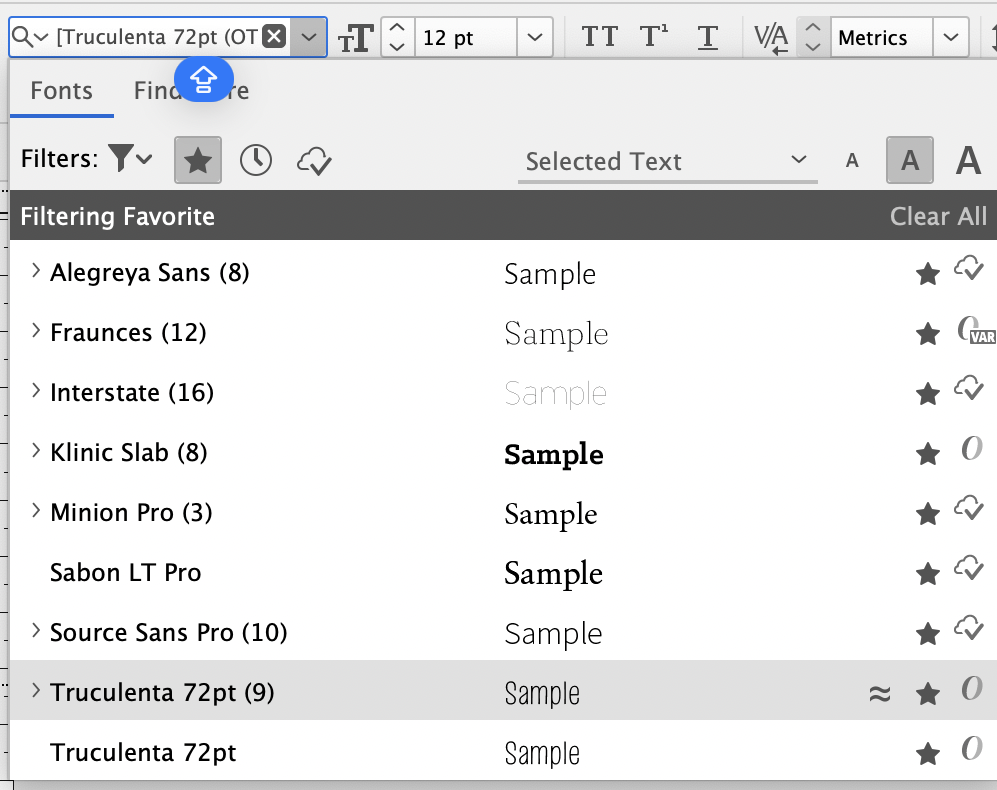Click Fraunces variable font icon
Image resolution: width=997 pixels, height=790 pixels.
click(x=976, y=331)
